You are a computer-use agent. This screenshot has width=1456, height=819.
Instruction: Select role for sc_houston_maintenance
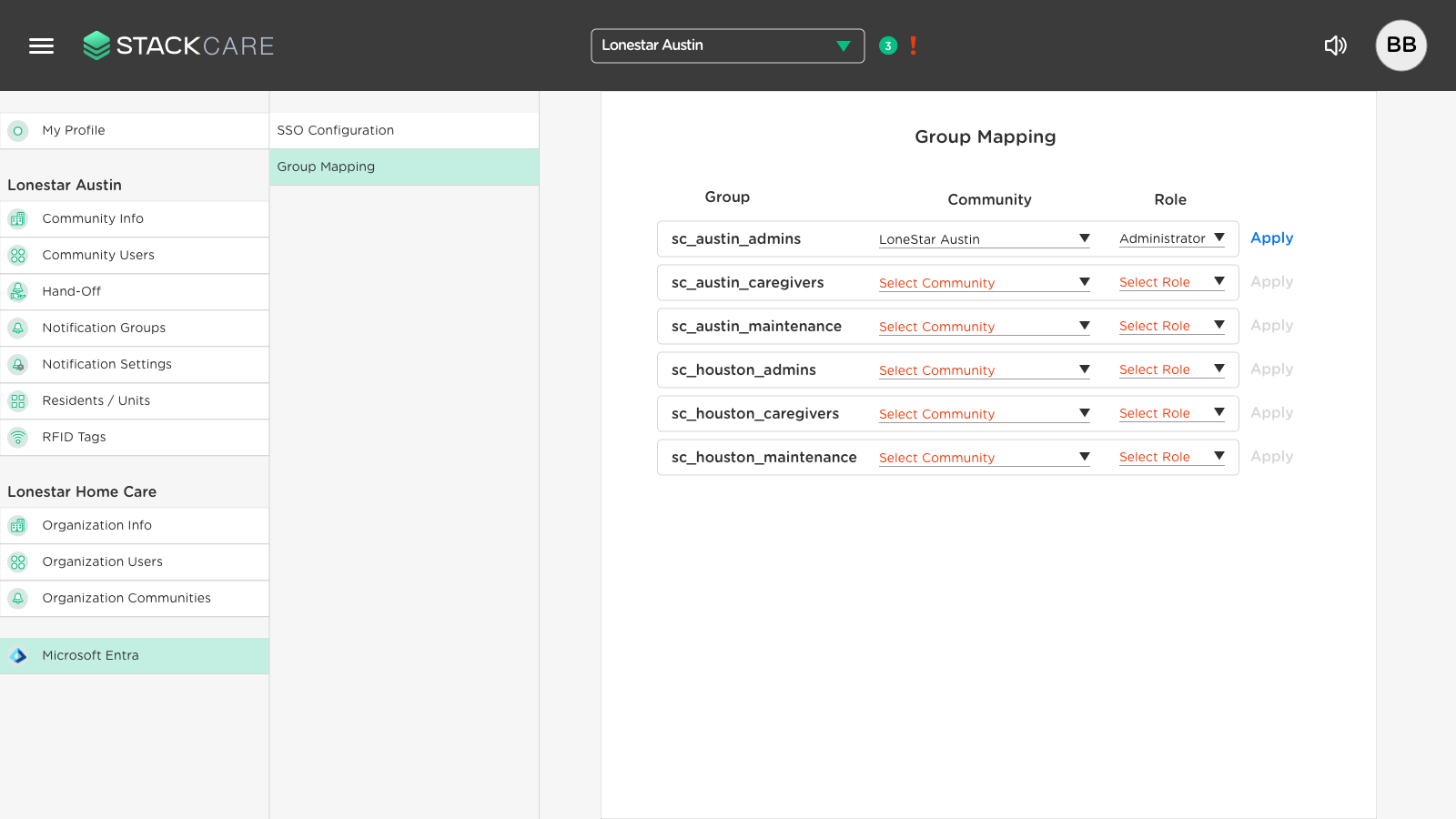click(x=1171, y=457)
